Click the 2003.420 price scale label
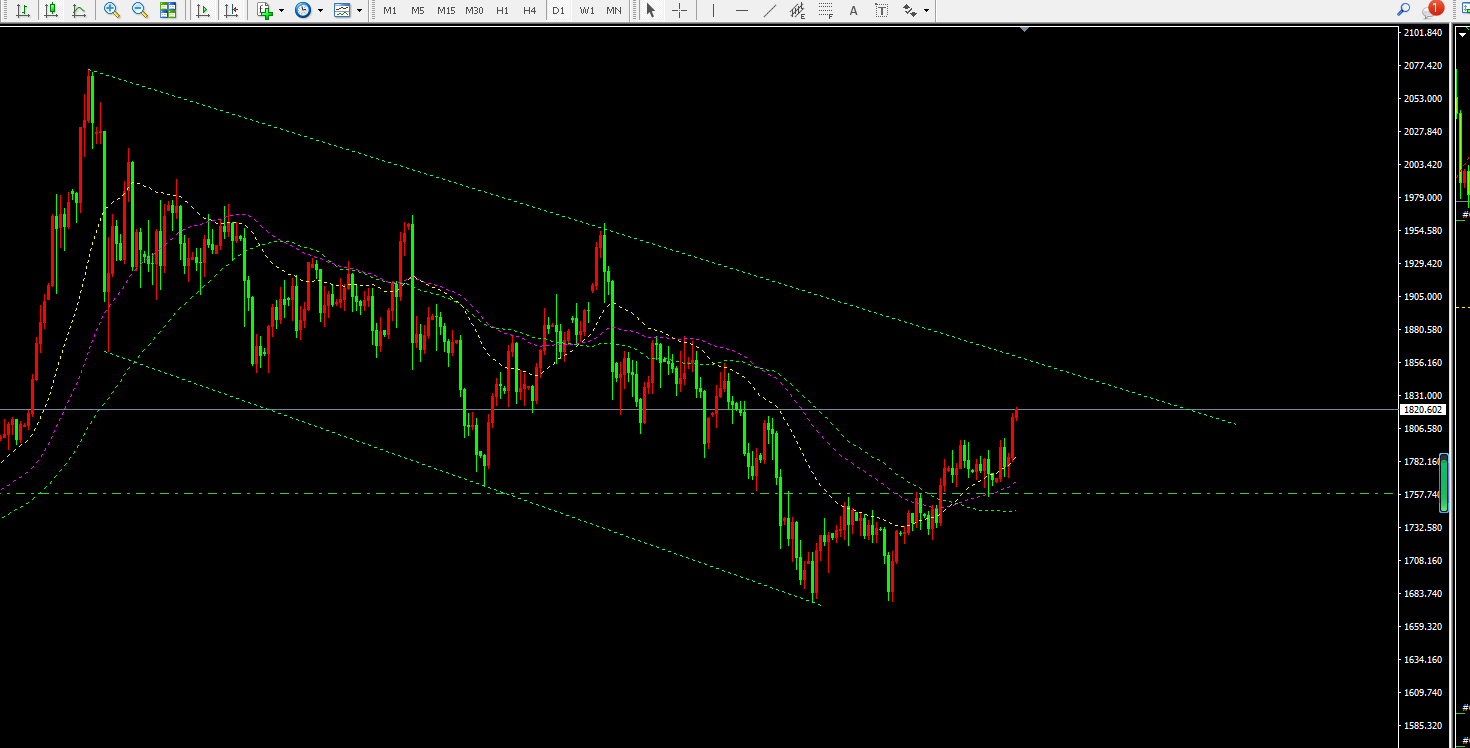 tap(1423, 165)
